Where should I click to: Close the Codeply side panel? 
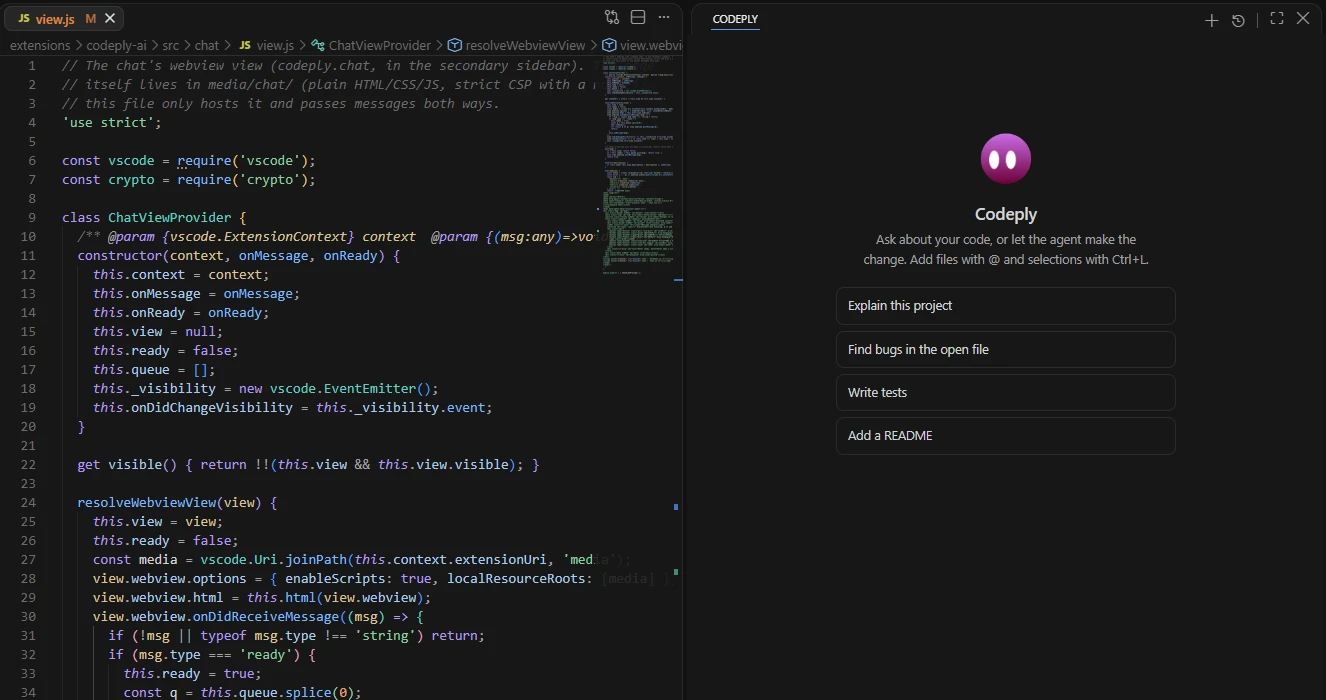1303,18
